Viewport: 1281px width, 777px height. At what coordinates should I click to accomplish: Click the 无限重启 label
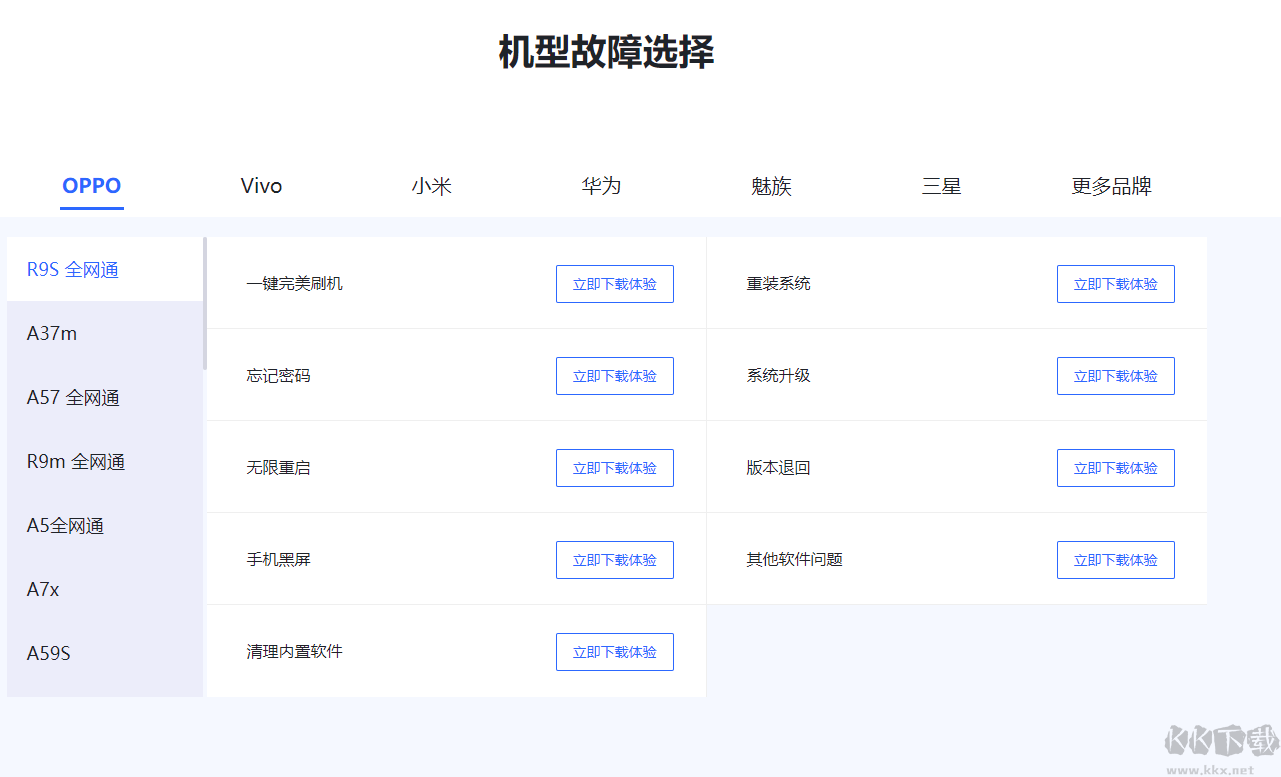tap(278, 468)
